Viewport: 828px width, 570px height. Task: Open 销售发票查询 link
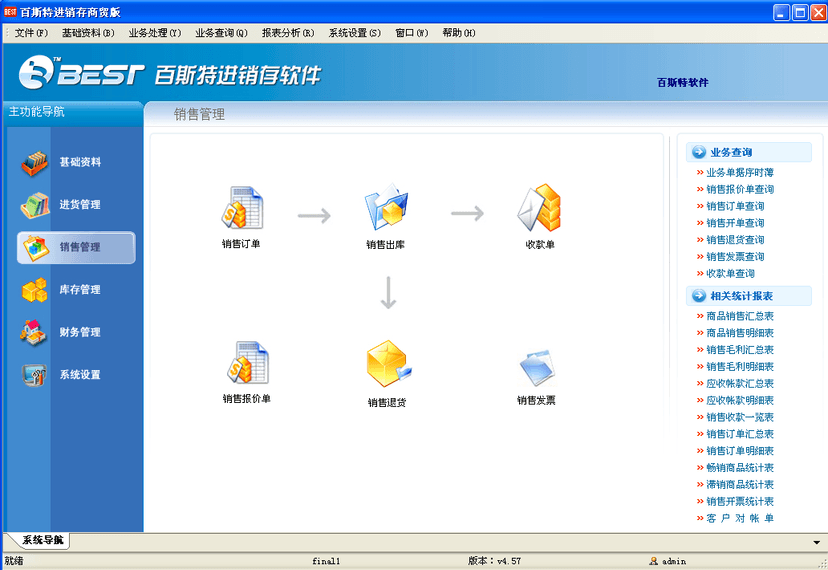[735, 257]
